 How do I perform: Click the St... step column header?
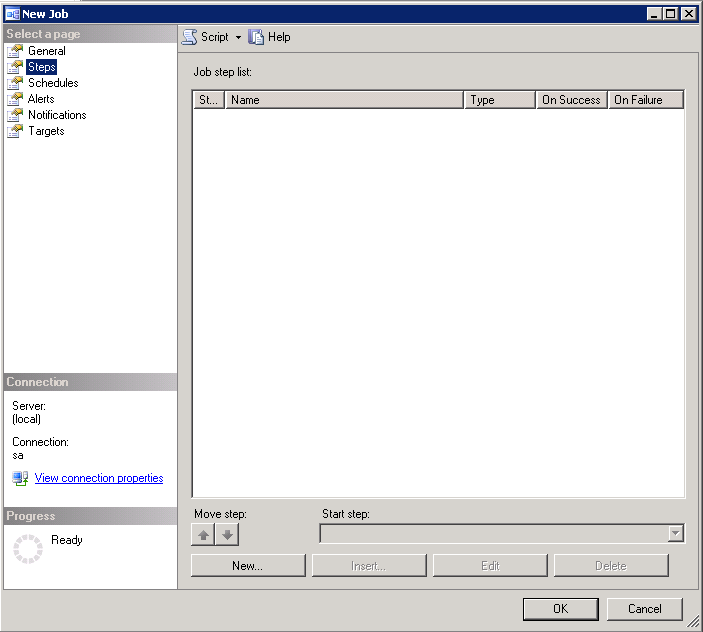209,100
